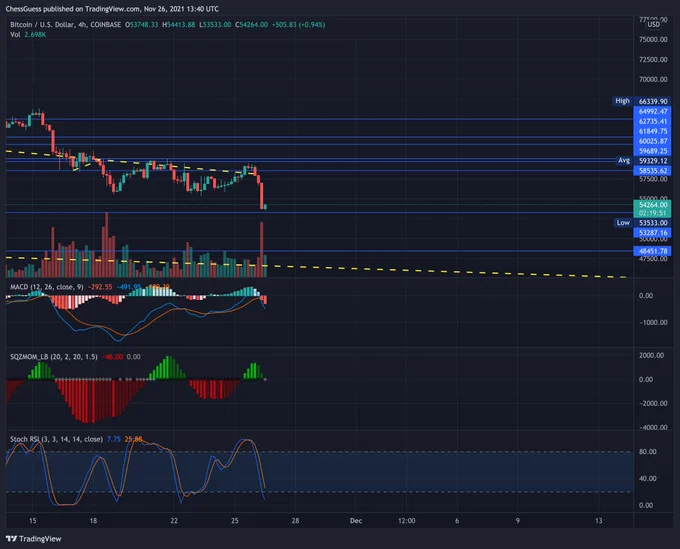
Task: Click the 53287.16 price level label
Action: [x=653, y=233]
